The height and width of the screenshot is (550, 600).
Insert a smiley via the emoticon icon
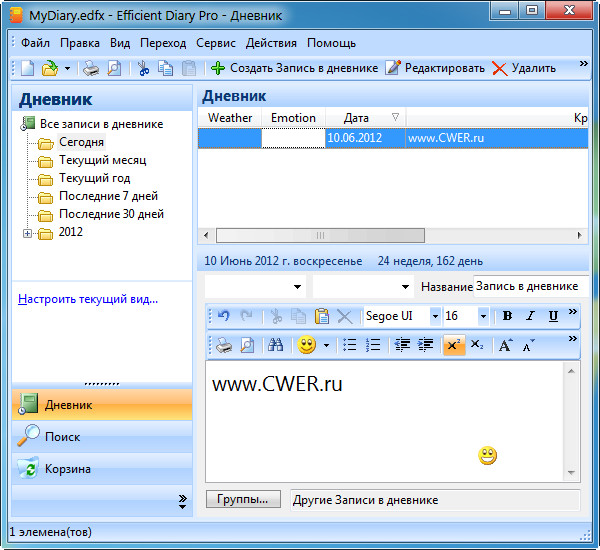(307, 345)
